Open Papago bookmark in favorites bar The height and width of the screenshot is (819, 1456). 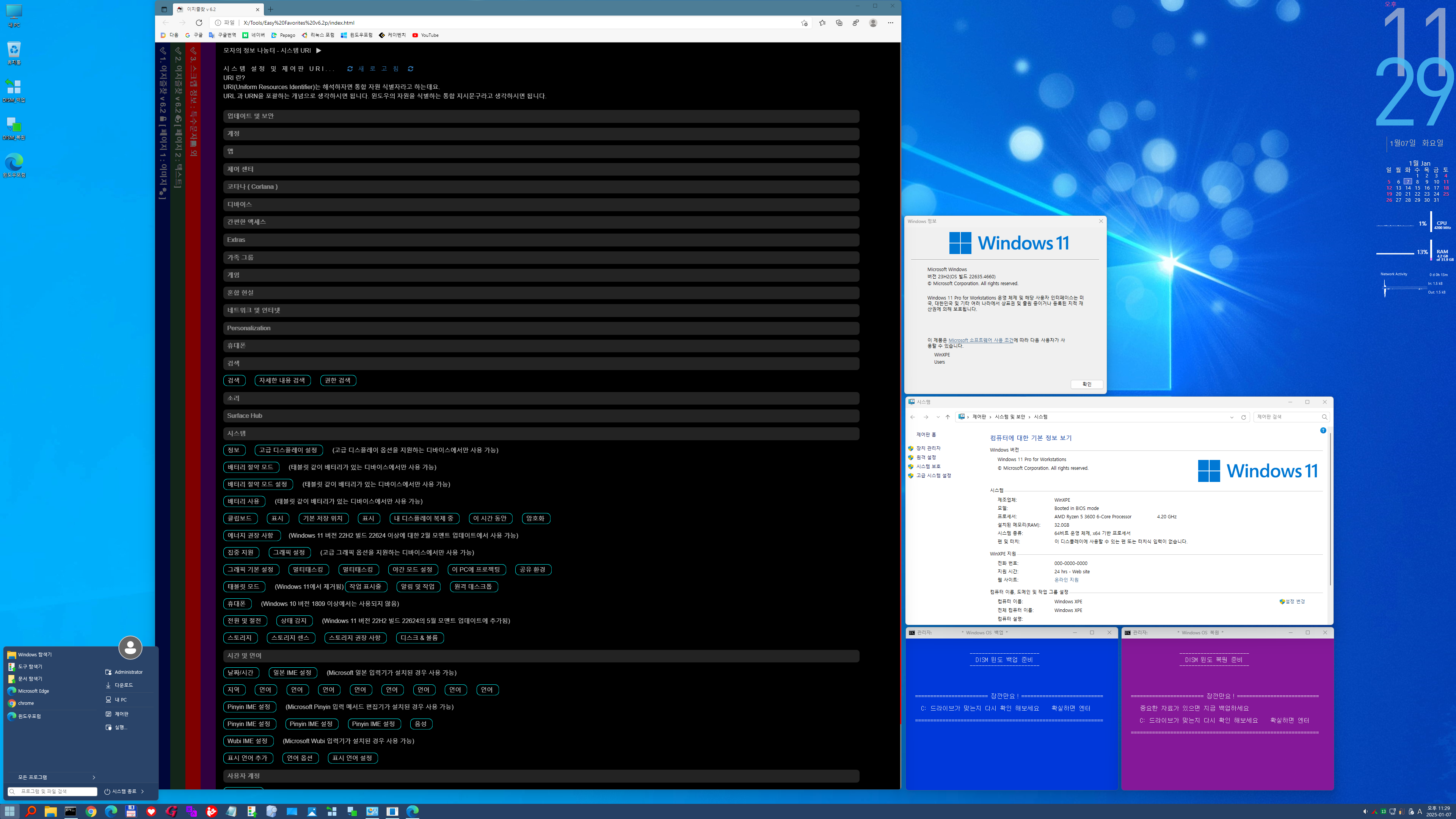point(283,35)
